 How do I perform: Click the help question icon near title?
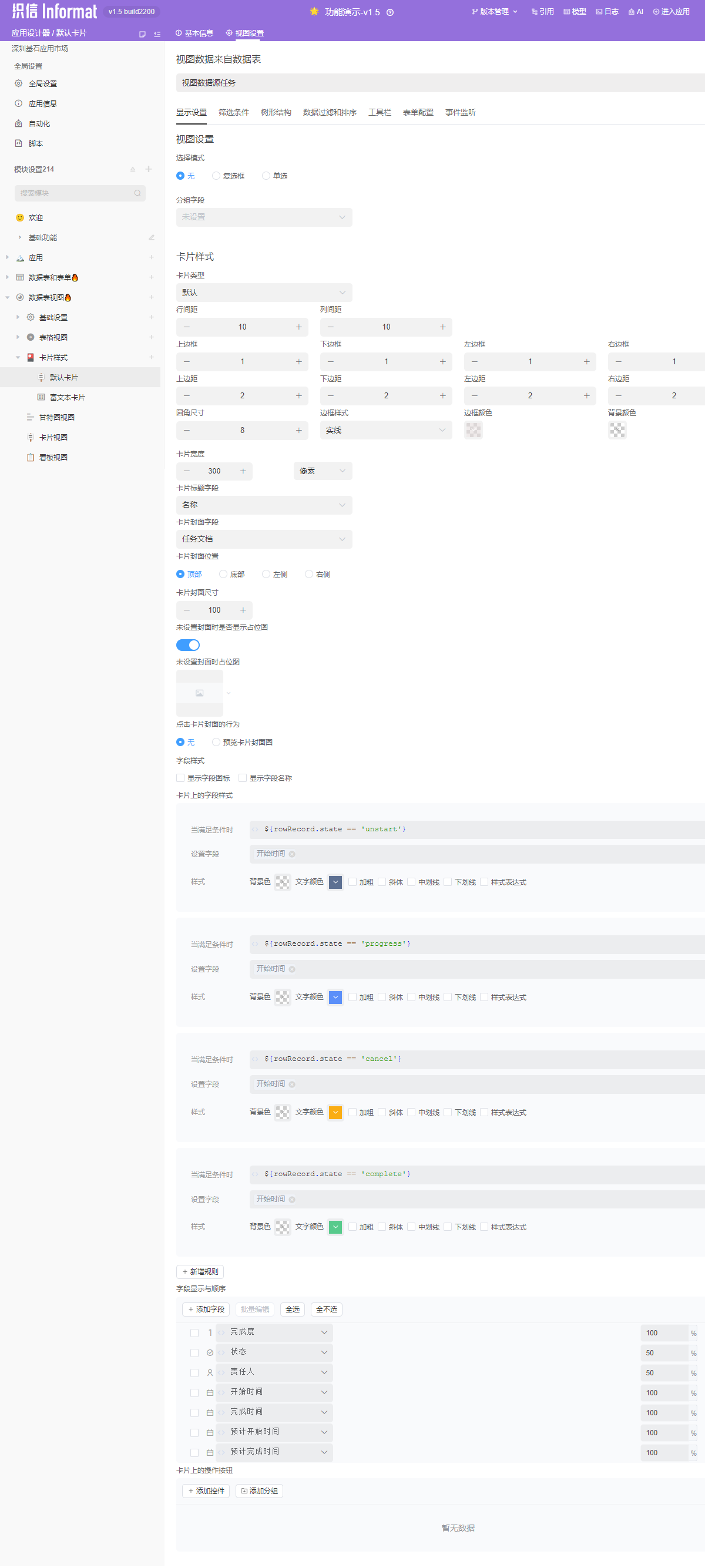[x=390, y=12]
